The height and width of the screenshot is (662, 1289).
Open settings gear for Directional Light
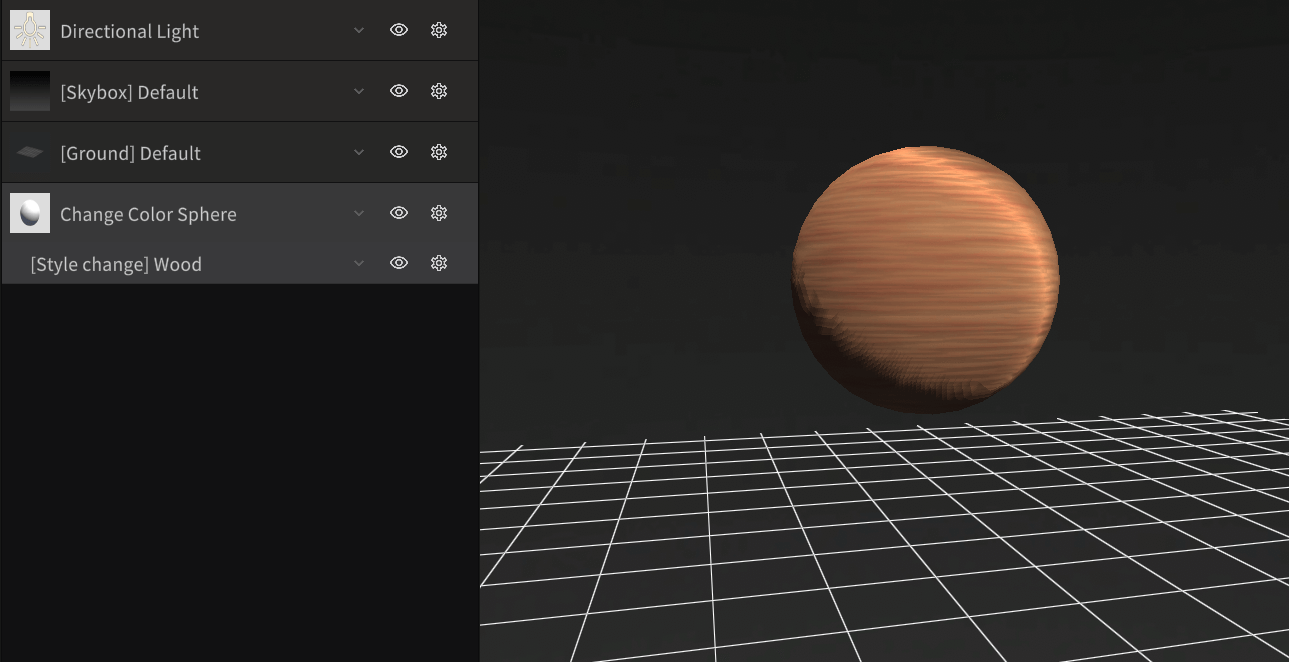coord(438,30)
